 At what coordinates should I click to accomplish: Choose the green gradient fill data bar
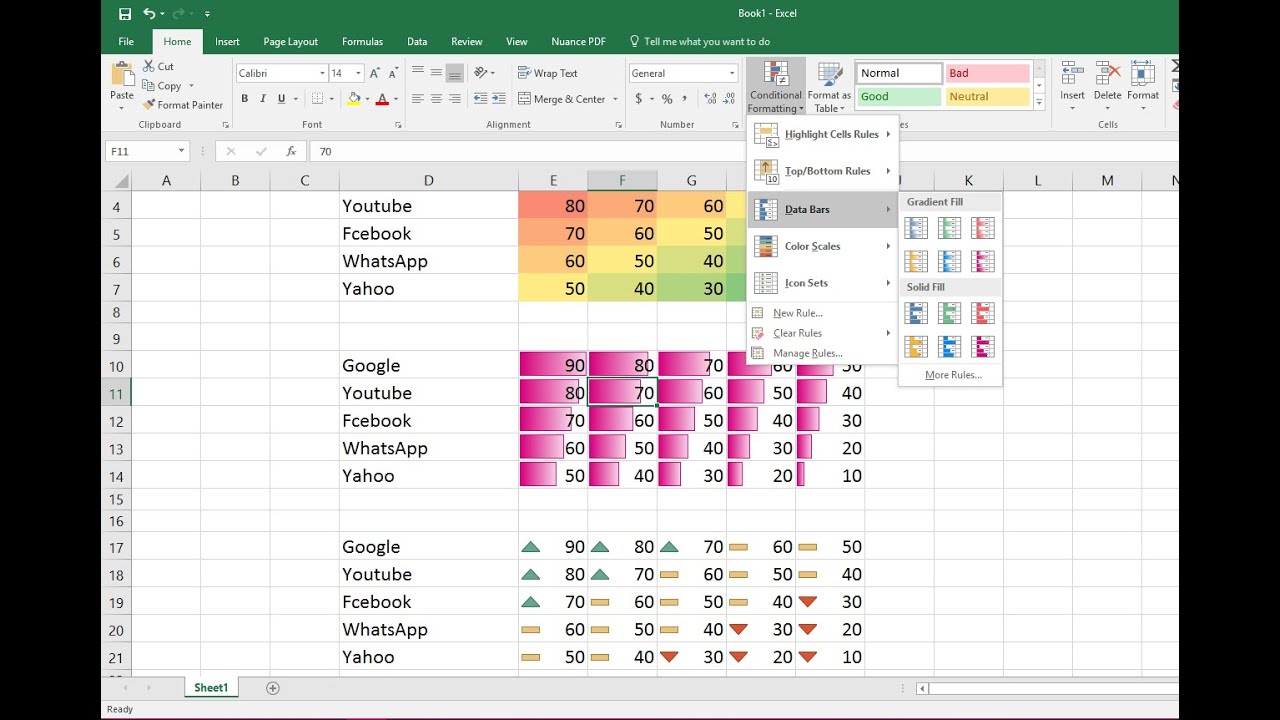click(950, 228)
